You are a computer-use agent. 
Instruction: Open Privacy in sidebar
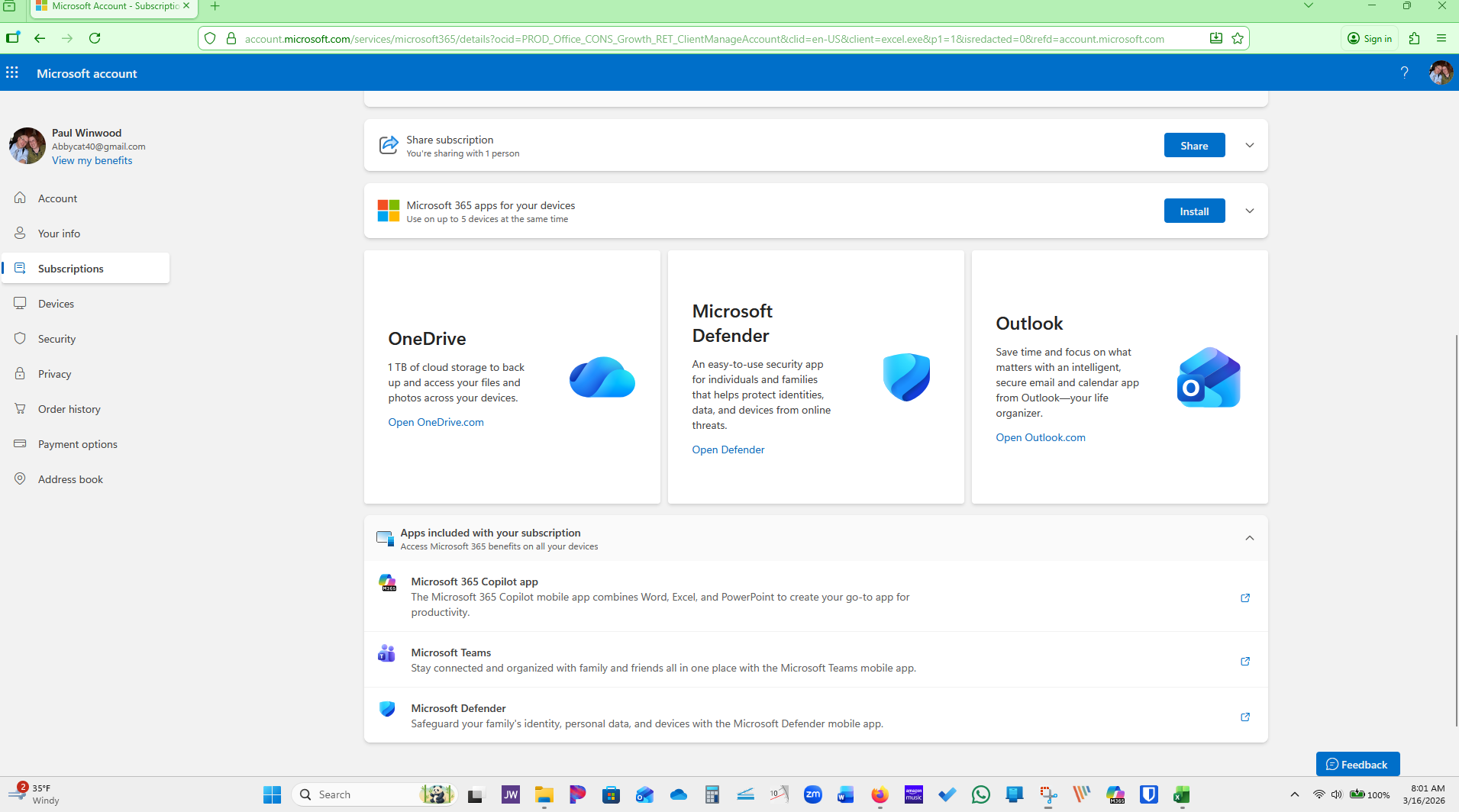coord(86,374)
